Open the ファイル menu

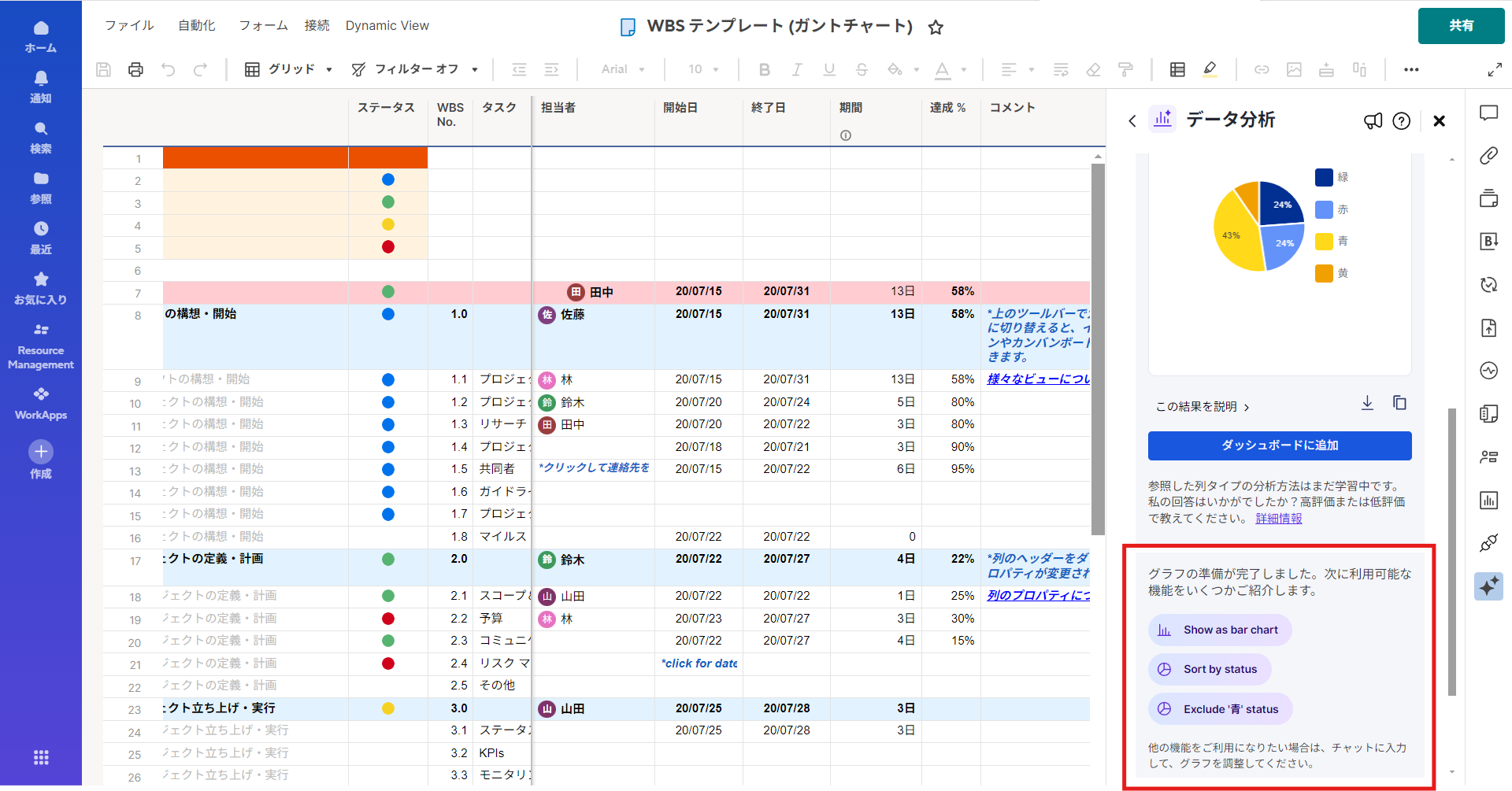pyautogui.click(x=129, y=26)
